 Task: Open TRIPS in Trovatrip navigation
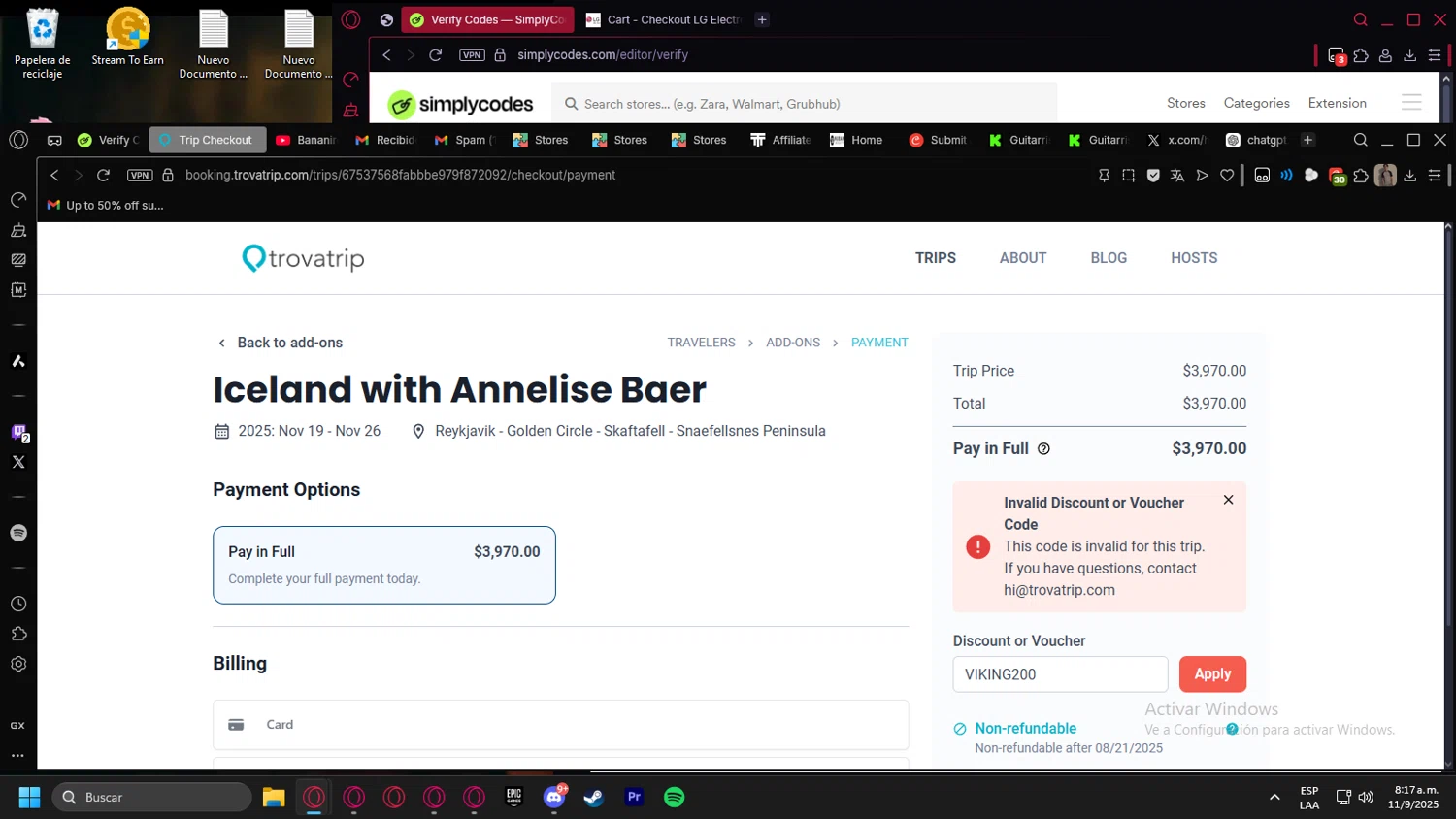click(936, 258)
